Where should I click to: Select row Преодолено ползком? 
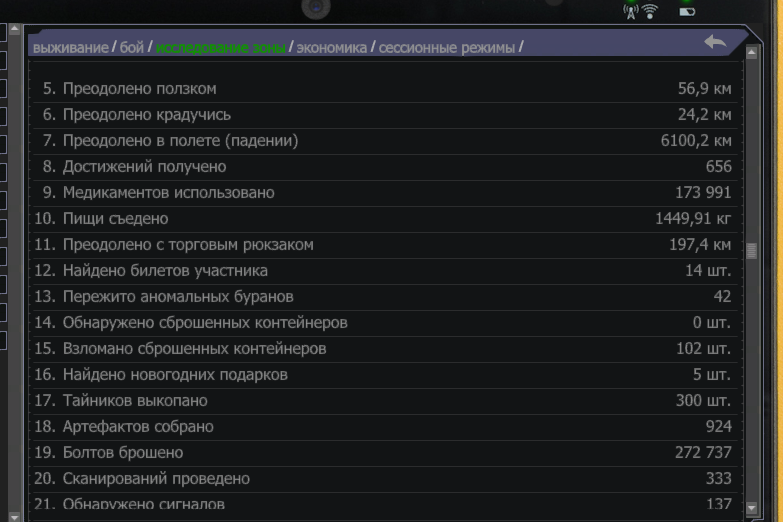385,89
